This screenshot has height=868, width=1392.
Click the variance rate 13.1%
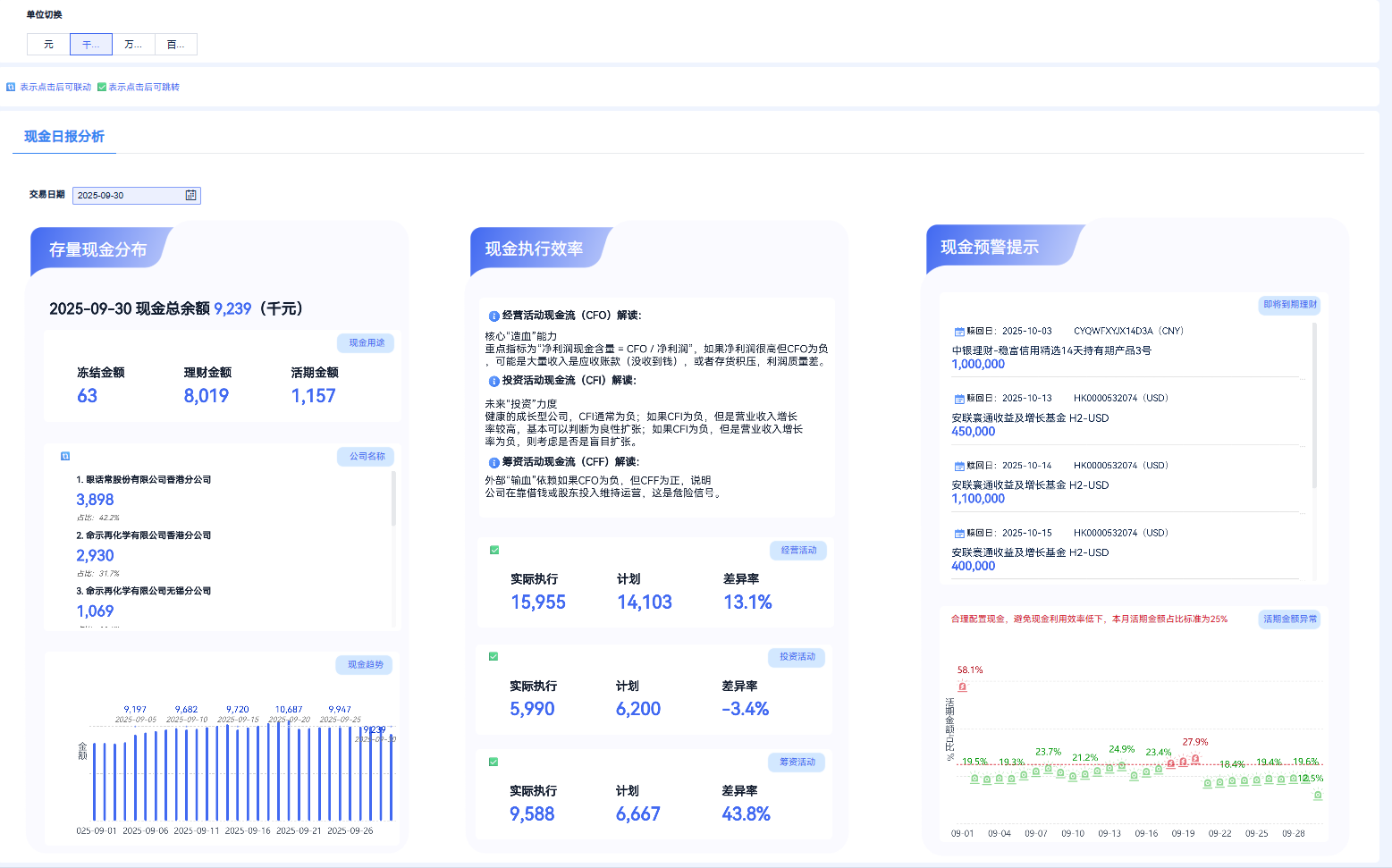(747, 603)
